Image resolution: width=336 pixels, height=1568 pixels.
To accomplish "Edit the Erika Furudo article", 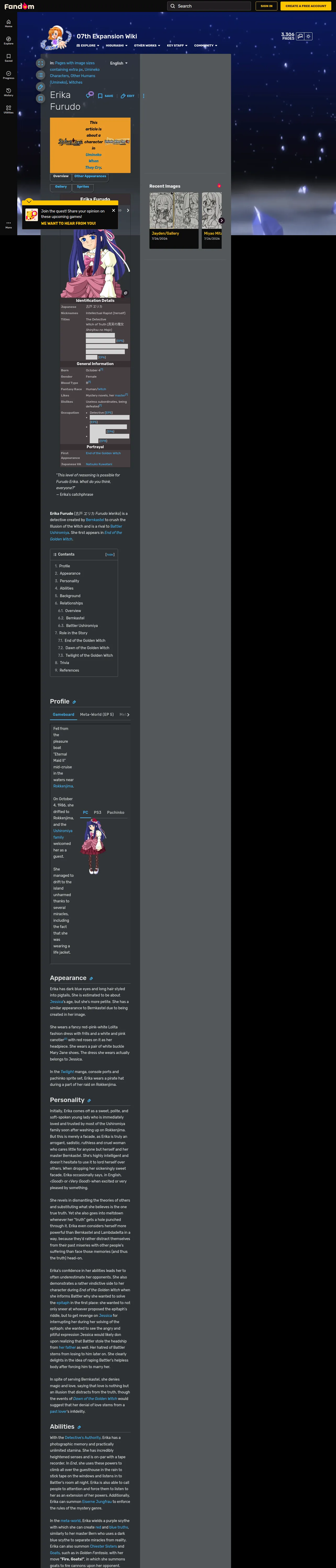I will tap(127, 96).
